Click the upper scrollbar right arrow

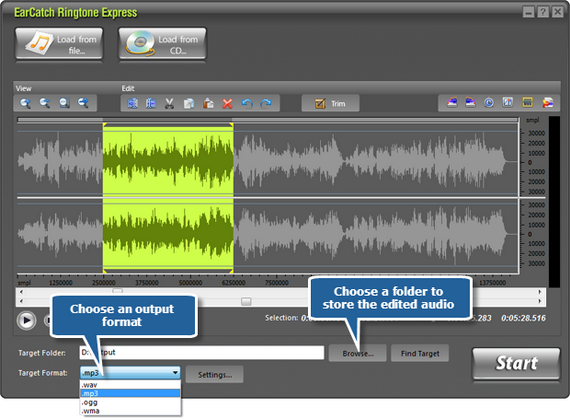pos(540,292)
